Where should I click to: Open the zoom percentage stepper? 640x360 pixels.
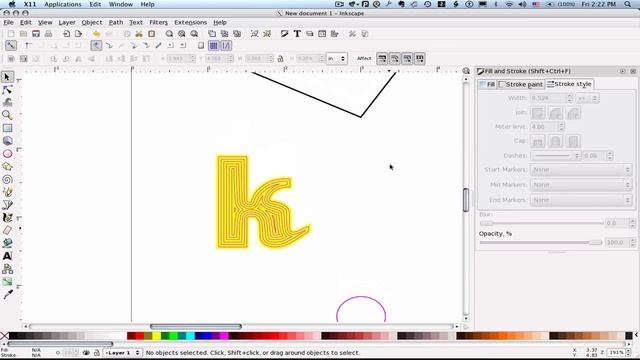click(x=629, y=352)
